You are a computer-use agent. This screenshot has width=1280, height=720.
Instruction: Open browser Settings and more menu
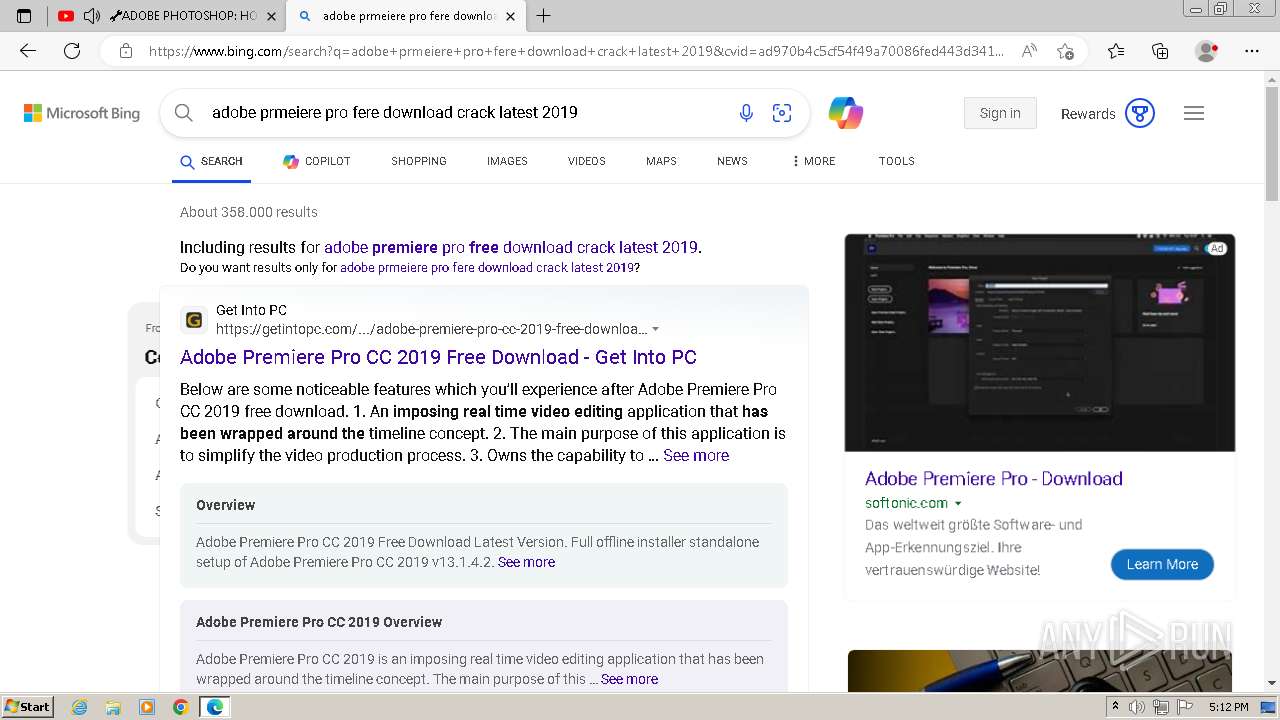[x=1252, y=51]
